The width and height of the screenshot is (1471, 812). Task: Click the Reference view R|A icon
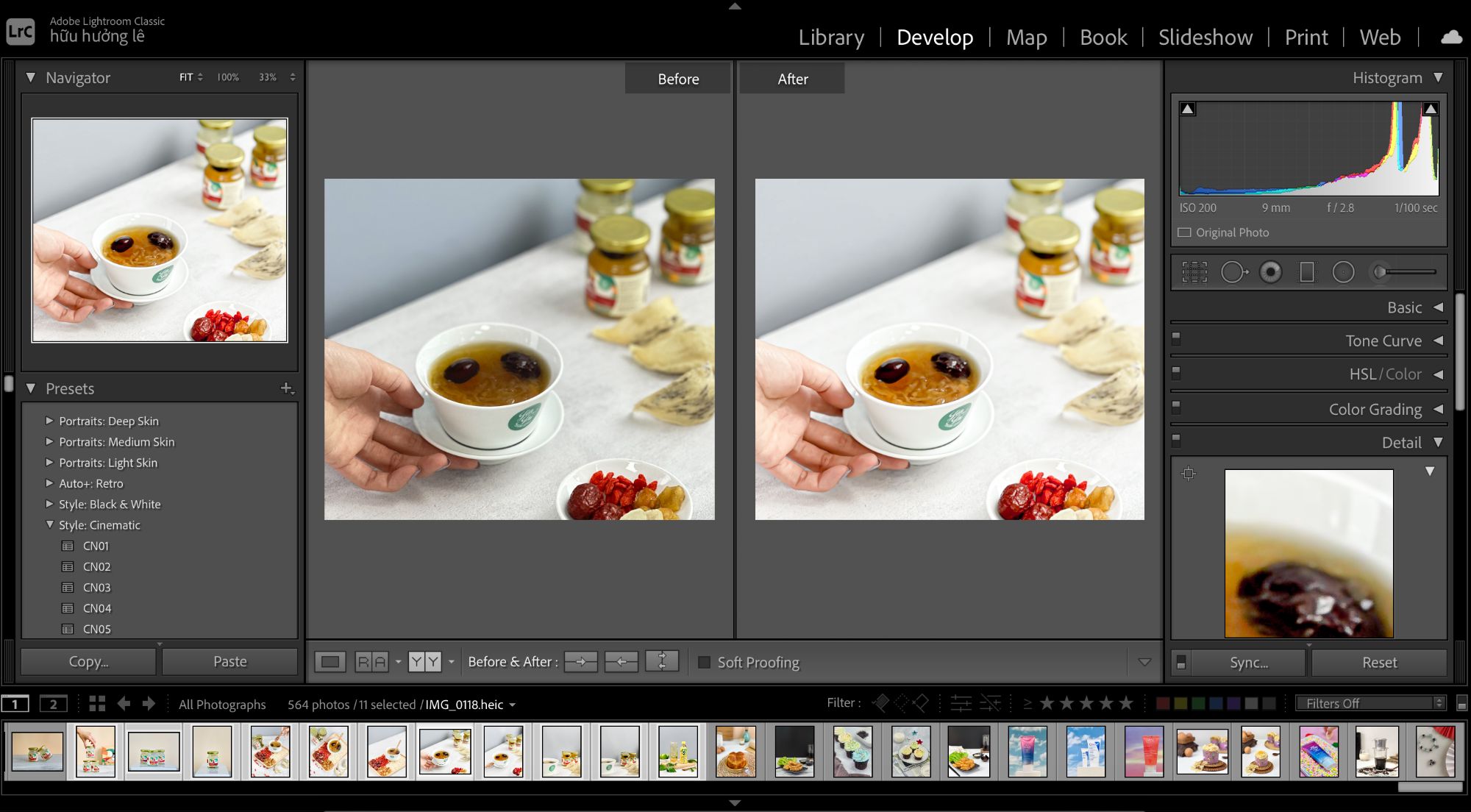[371, 662]
